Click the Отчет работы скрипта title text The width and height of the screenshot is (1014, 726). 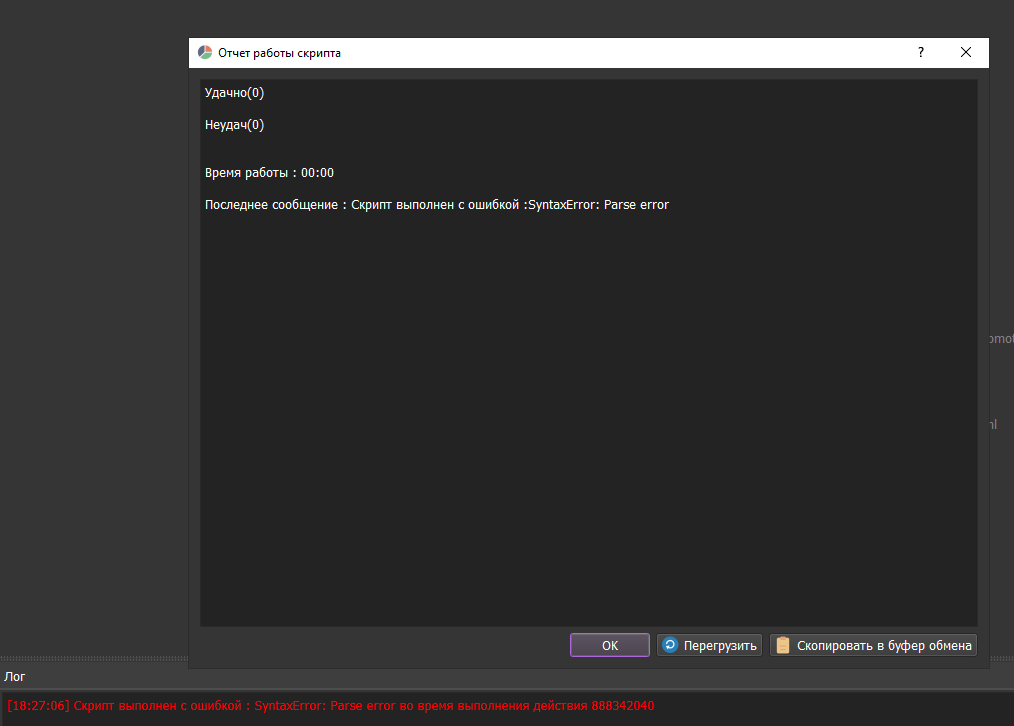pos(279,53)
